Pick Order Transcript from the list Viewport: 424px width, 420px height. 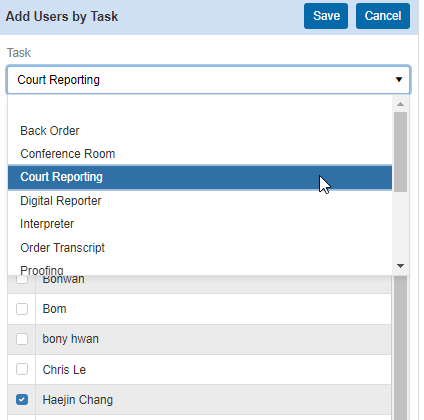[x=200, y=248]
